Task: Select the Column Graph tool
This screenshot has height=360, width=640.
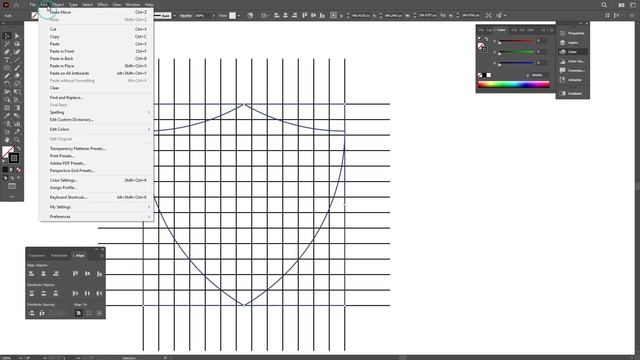Action: (17, 124)
